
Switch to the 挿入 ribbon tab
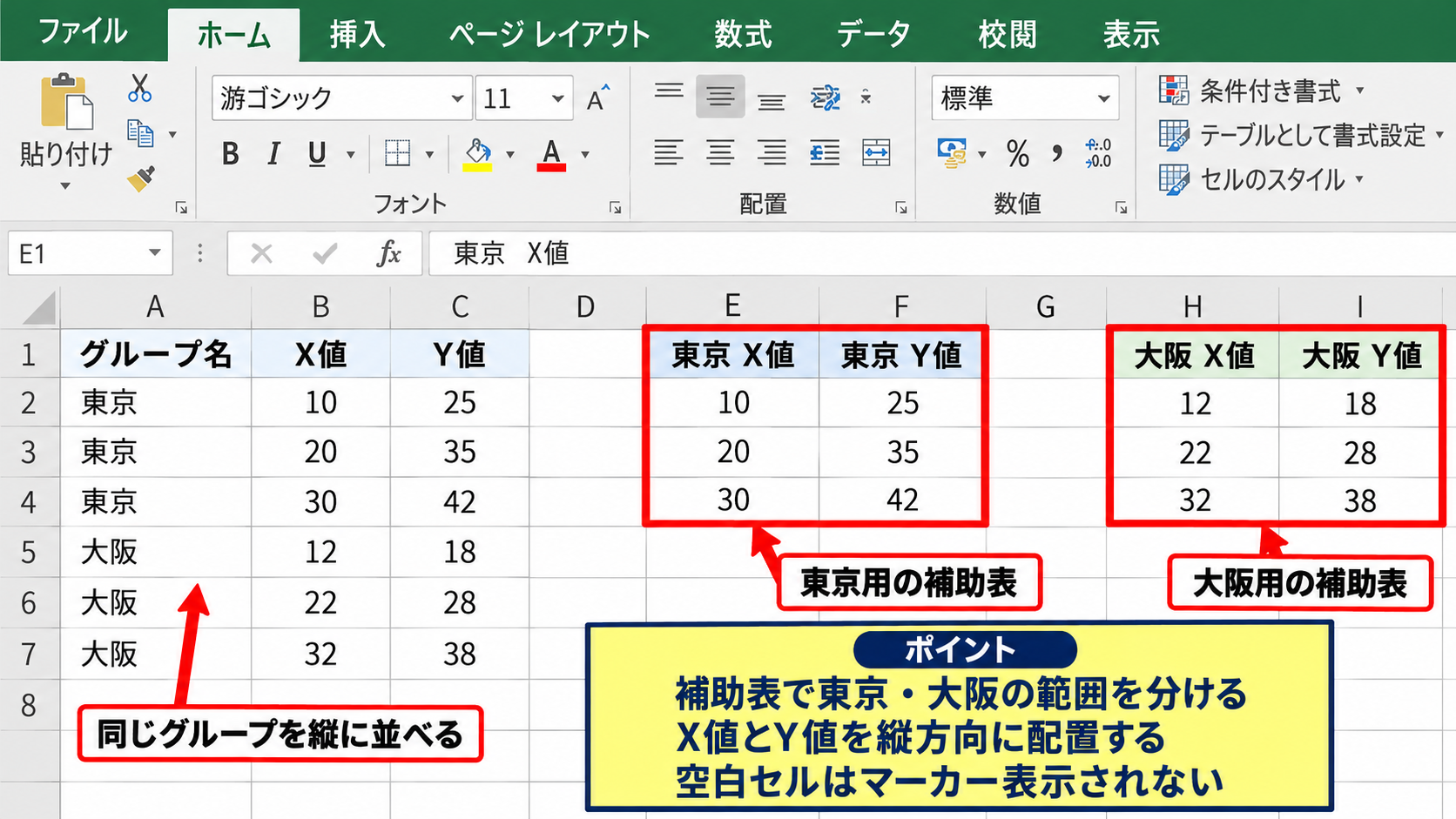click(x=357, y=35)
